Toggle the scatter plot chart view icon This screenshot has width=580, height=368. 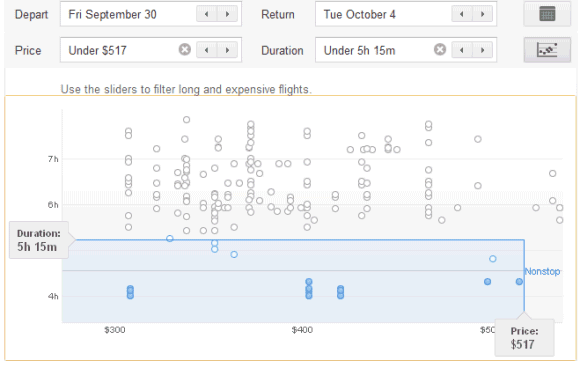pos(547,50)
